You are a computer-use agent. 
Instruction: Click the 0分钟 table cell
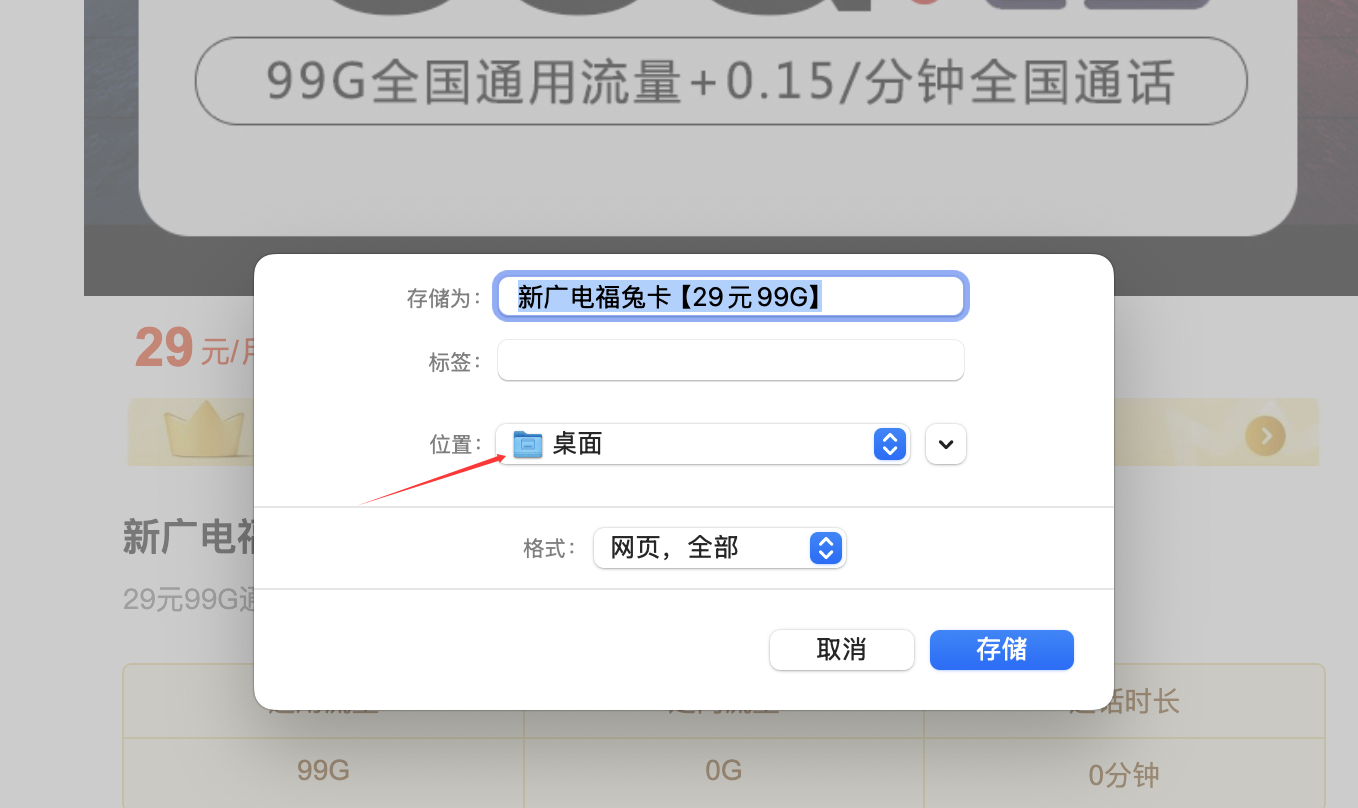tap(1124, 775)
